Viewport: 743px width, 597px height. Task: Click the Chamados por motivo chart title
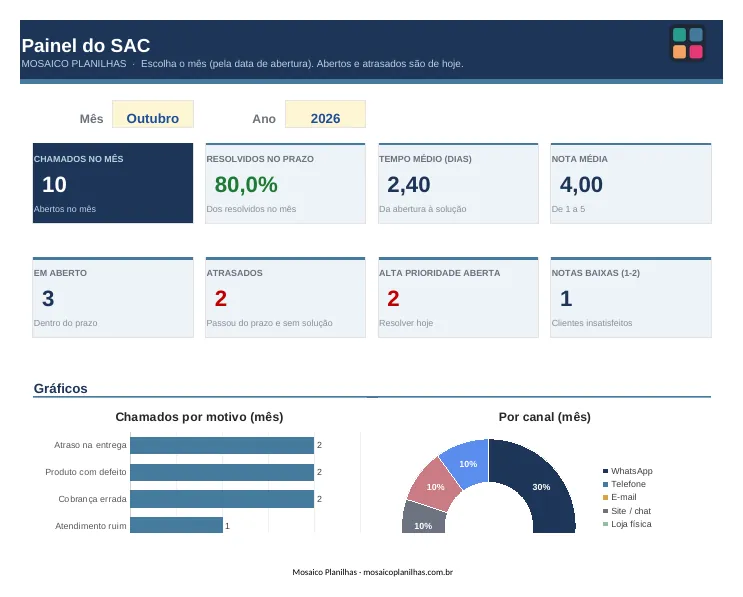tap(199, 417)
